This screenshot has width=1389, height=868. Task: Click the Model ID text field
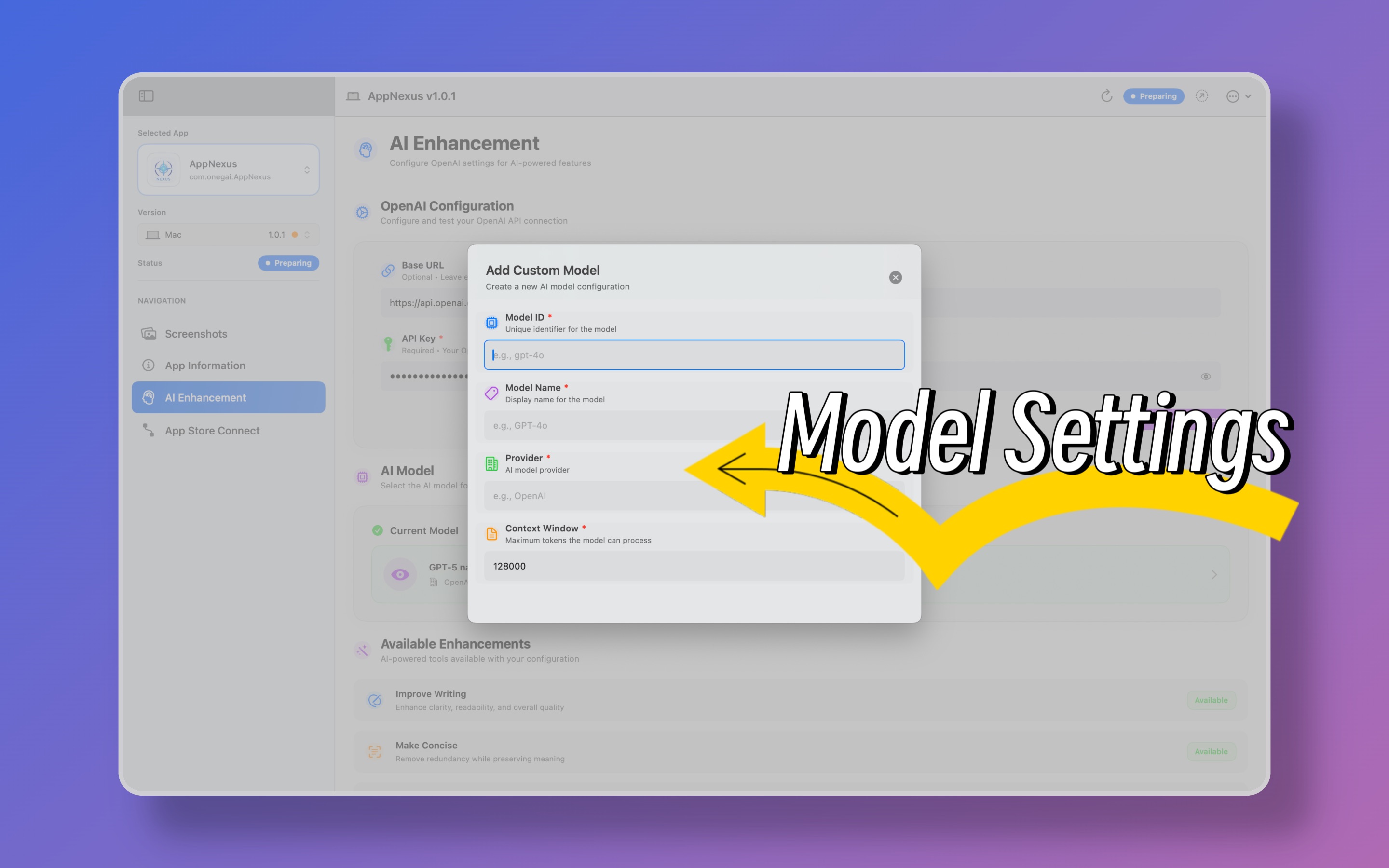tap(694, 355)
